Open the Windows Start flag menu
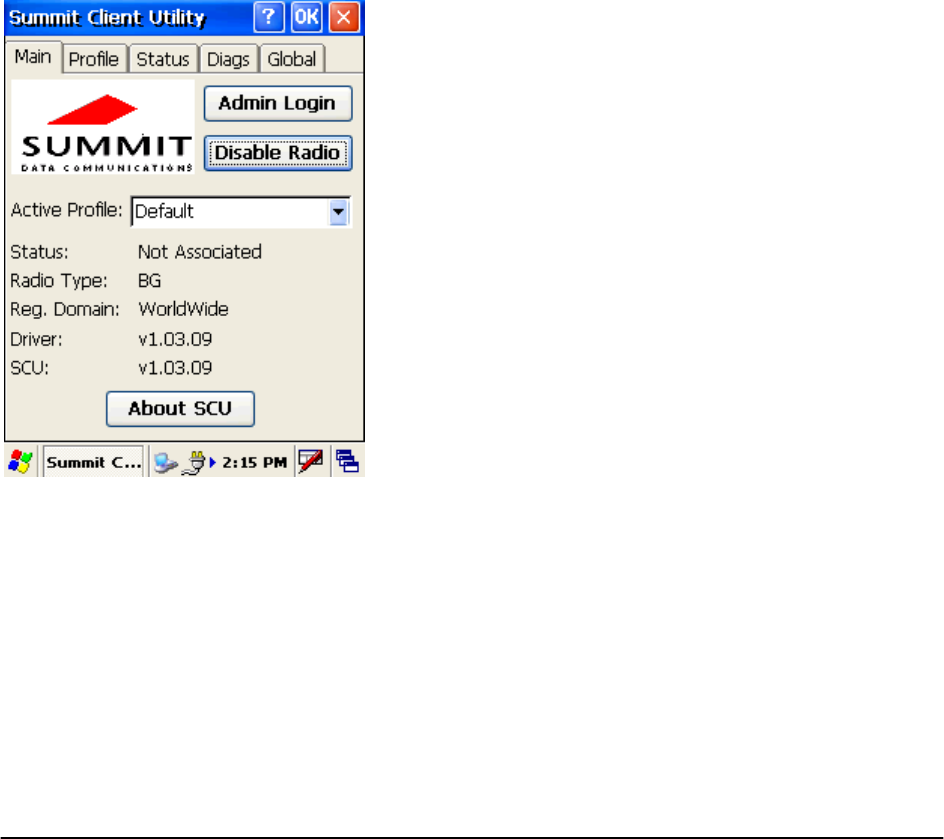The image size is (944, 839). click(20, 462)
